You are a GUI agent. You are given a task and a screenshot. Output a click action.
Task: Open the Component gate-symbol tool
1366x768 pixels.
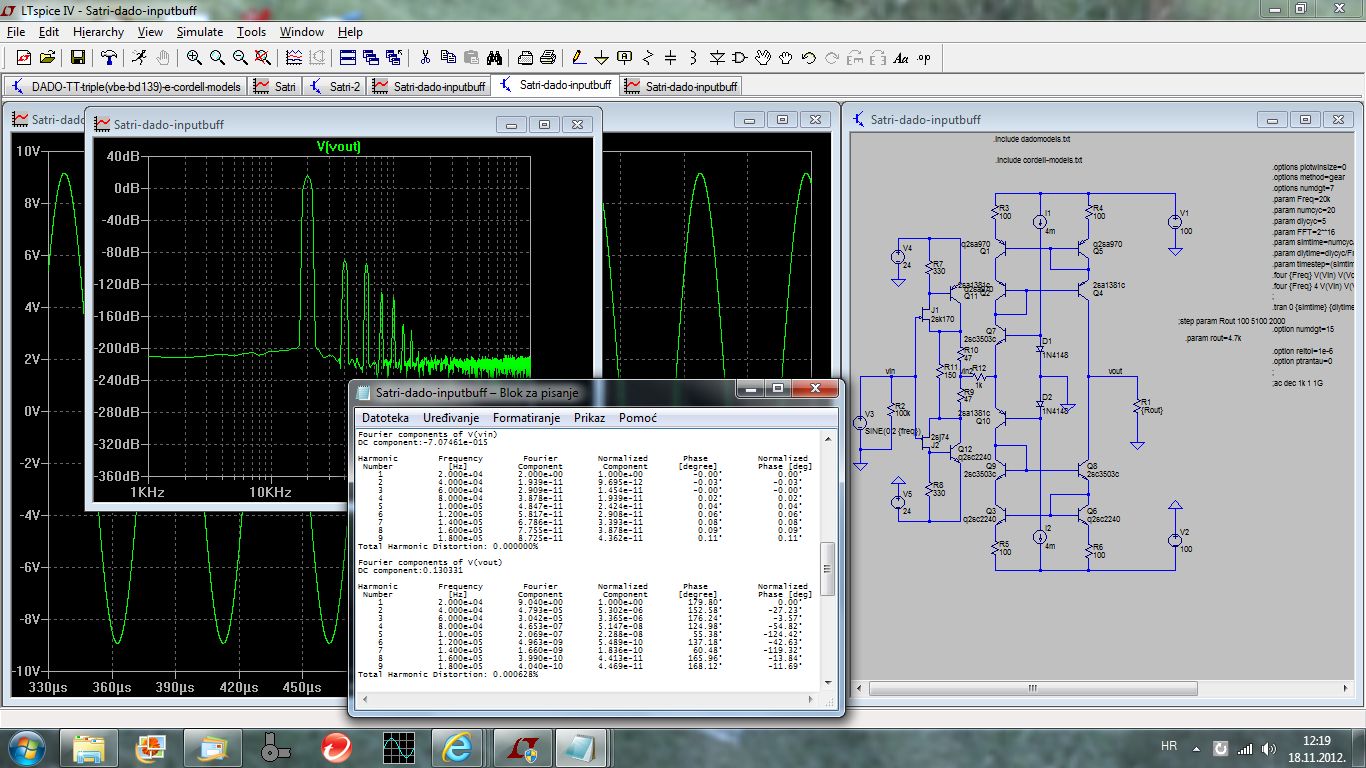click(x=740, y=57)
